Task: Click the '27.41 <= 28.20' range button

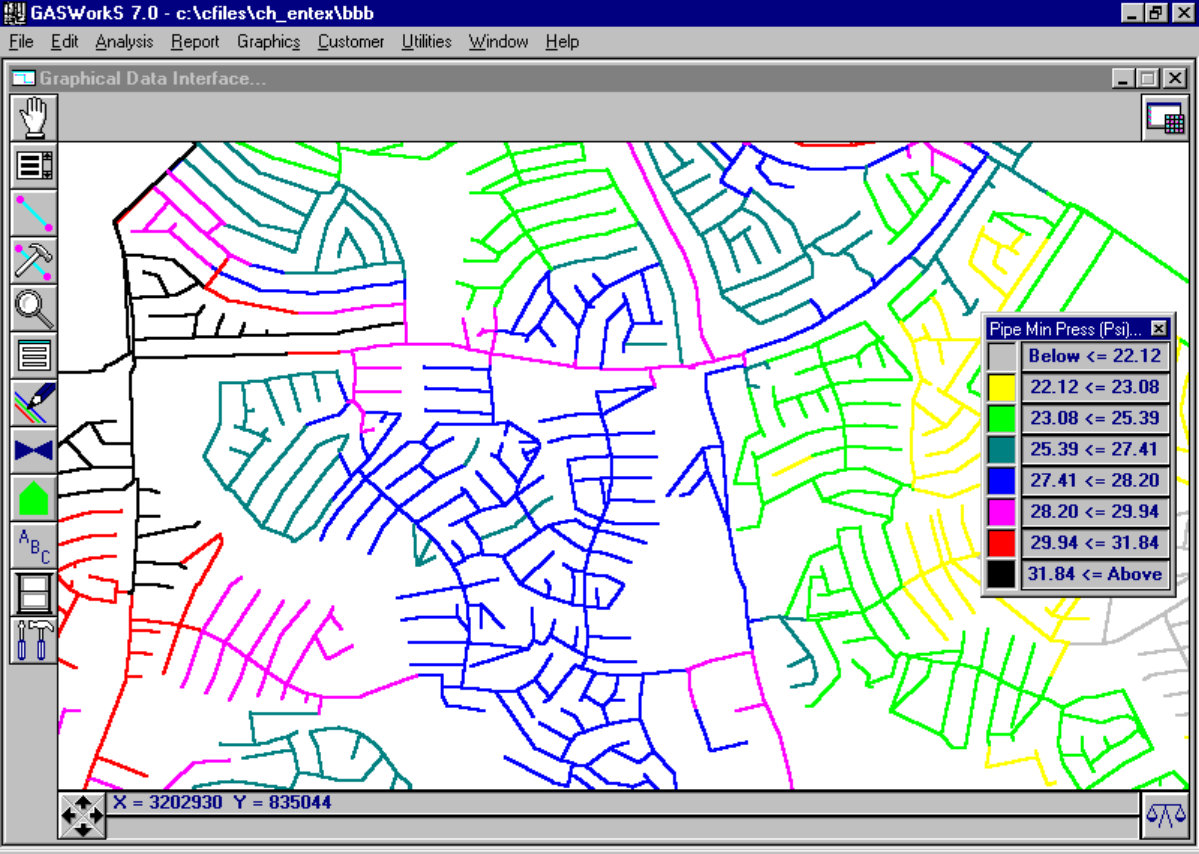Action: [x=1095, y=481]
